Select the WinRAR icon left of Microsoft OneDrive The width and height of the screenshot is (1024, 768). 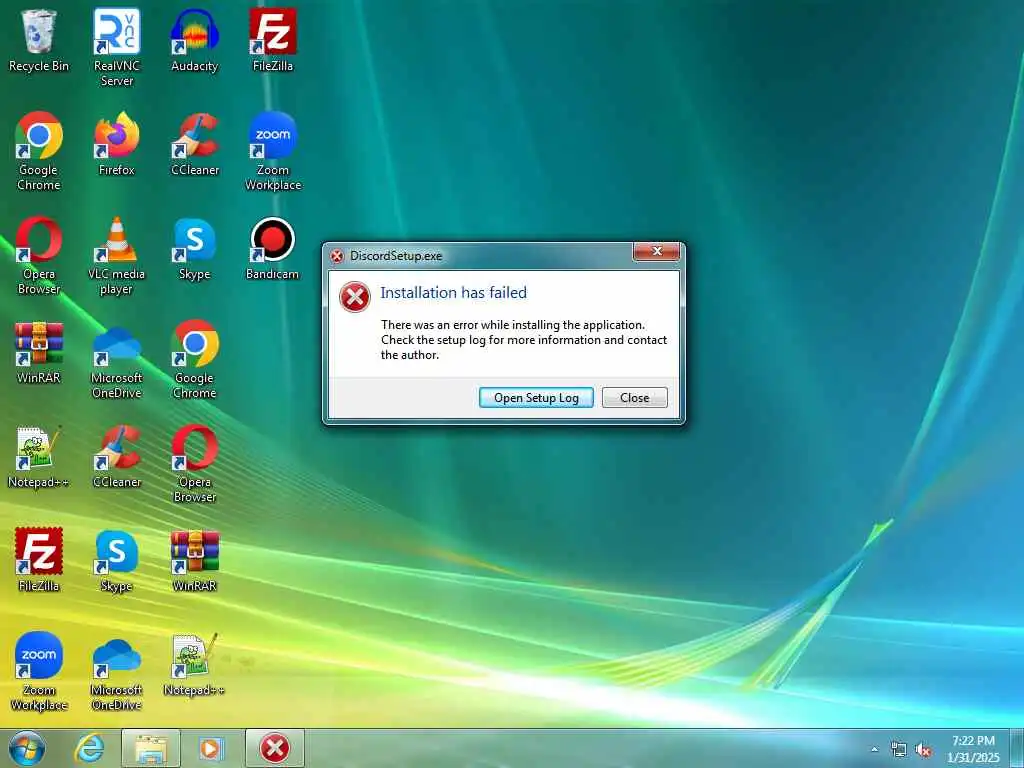pos(39,353)
